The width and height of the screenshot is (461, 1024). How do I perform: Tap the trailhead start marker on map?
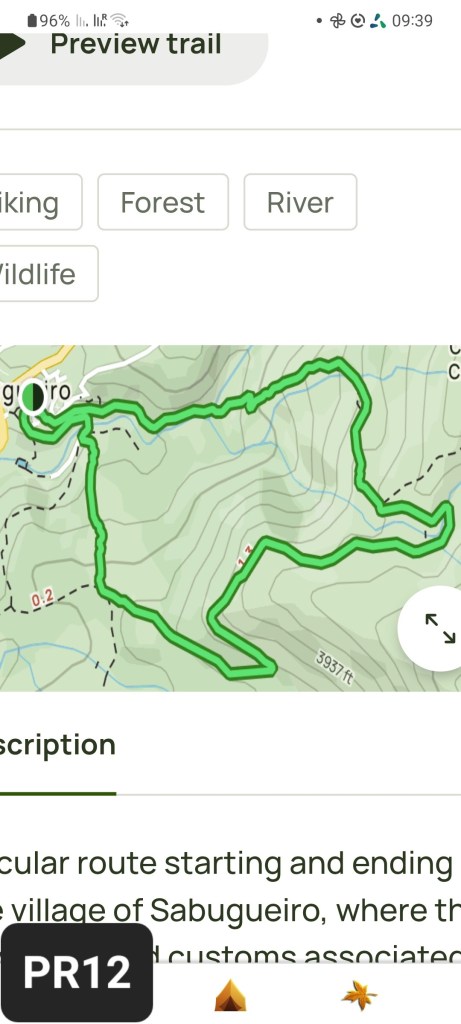tap(32, 396)
